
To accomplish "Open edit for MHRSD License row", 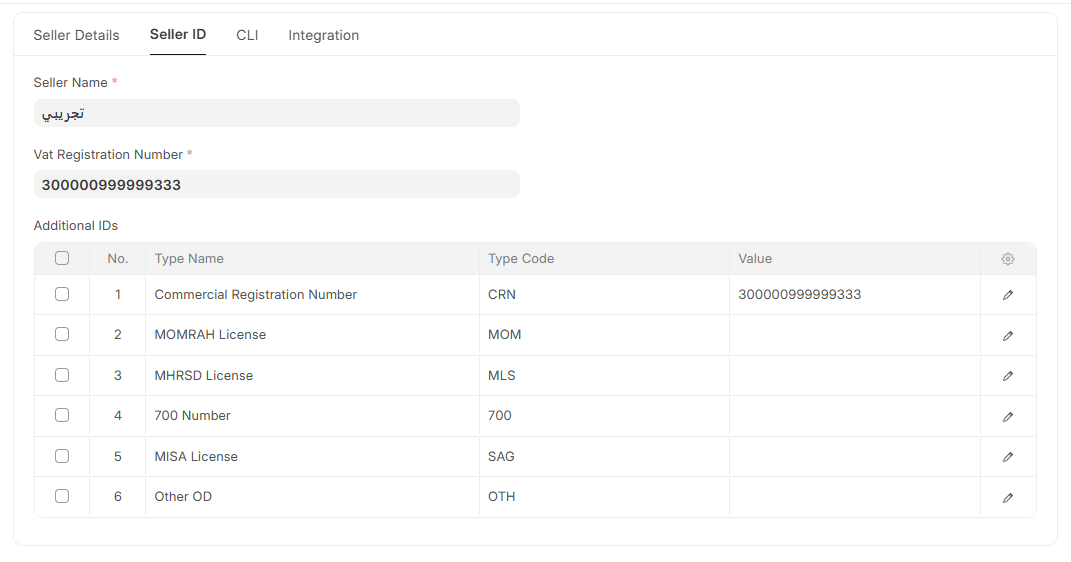I will 1007,376.
